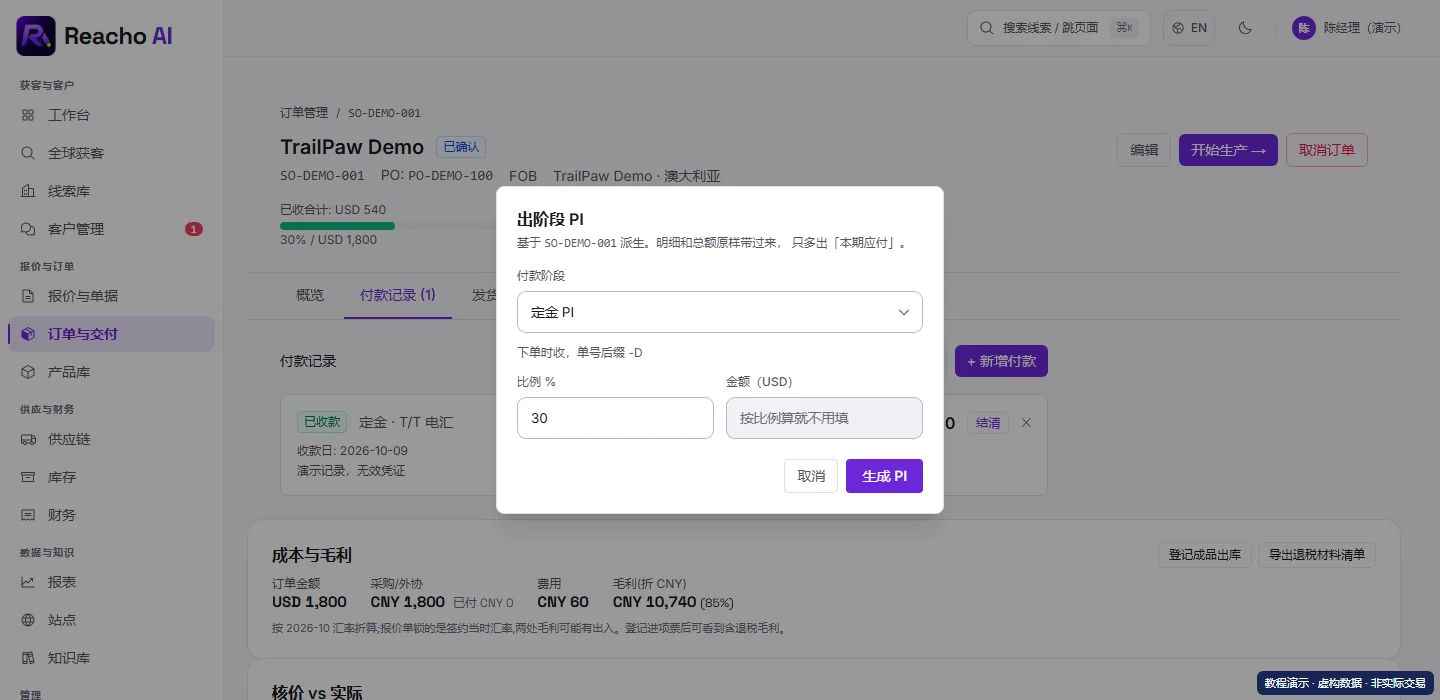1440x700 pixels.
Task: Click the red badge on 客户管理
Action: tap(194, 229)
